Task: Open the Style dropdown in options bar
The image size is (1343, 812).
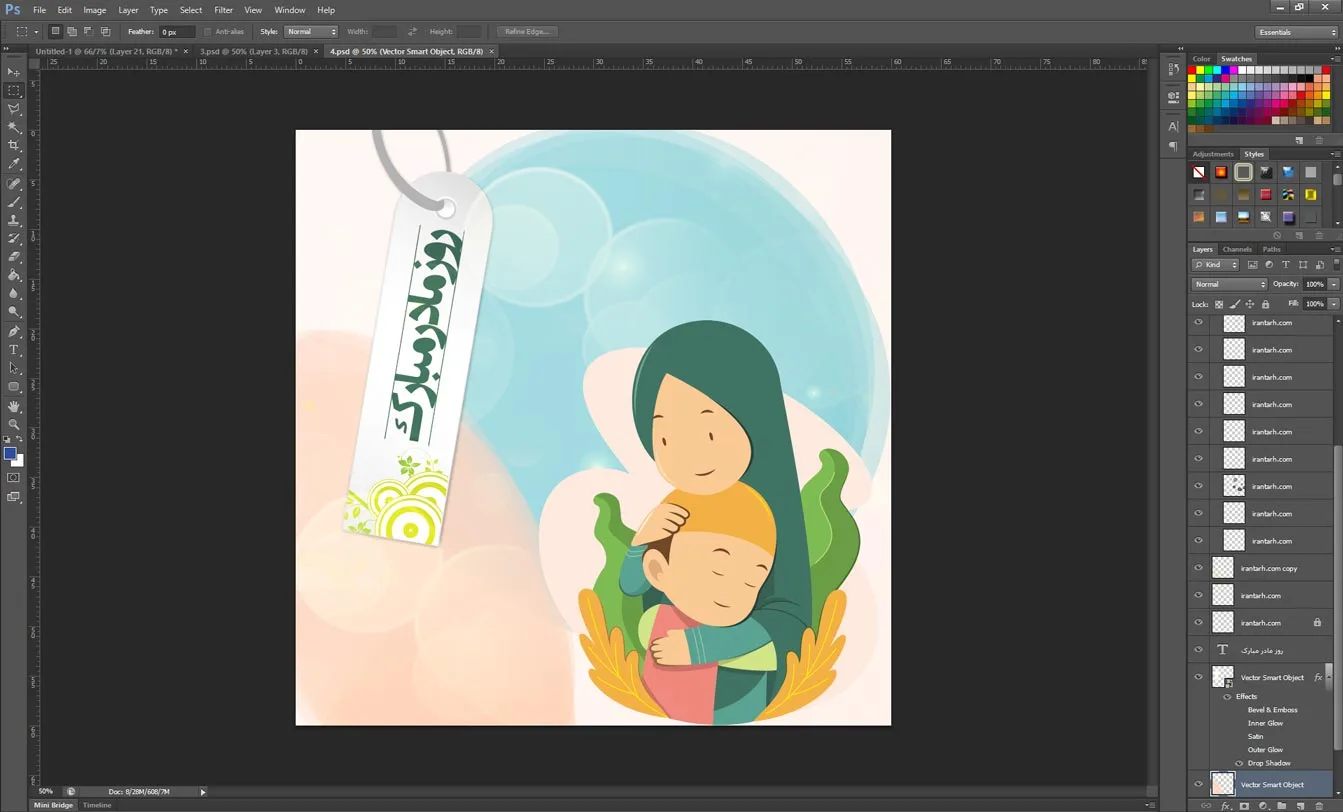Action: click(x=311, y=32)
